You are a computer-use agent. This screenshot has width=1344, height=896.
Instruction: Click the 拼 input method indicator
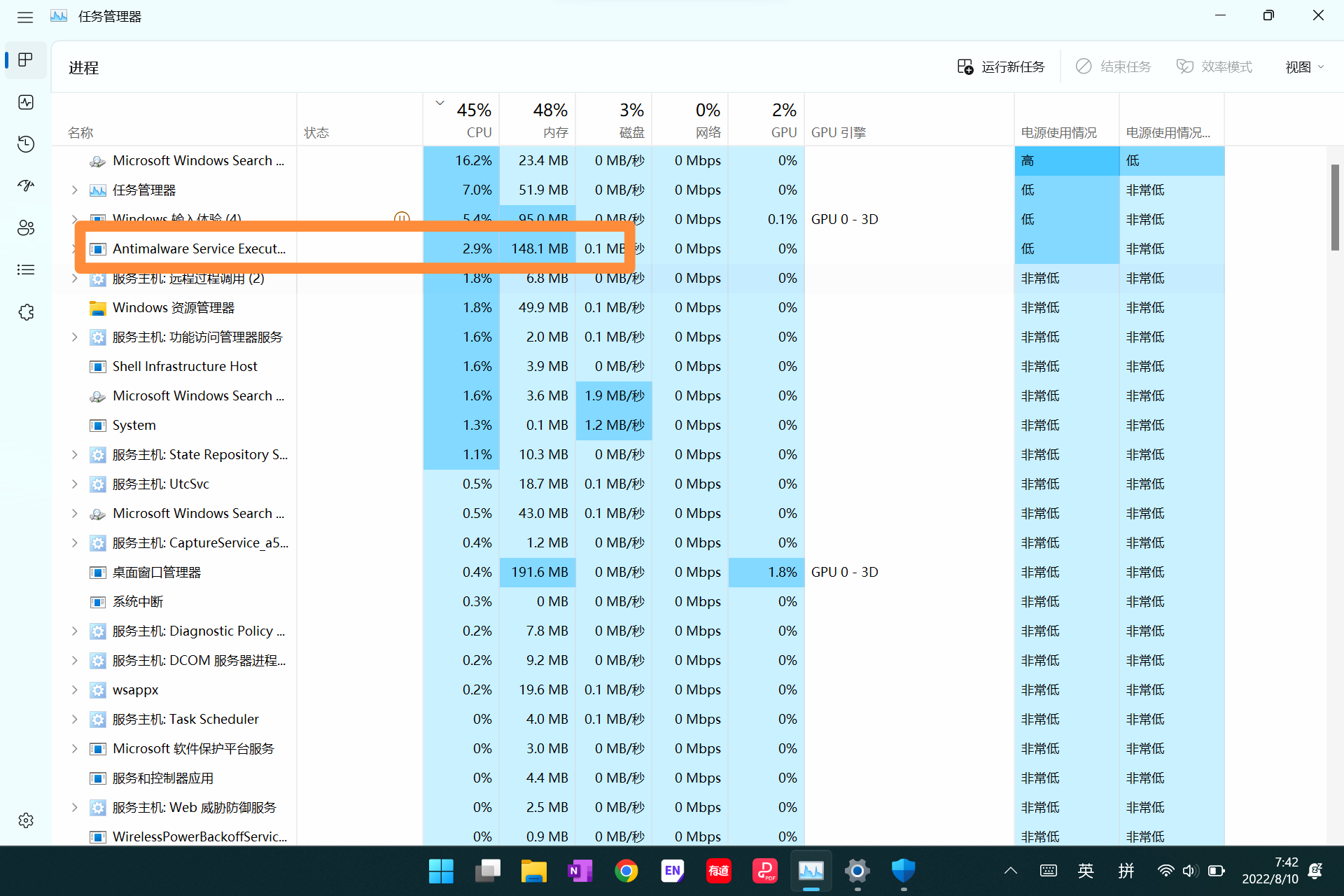[x=1126, y=871]
